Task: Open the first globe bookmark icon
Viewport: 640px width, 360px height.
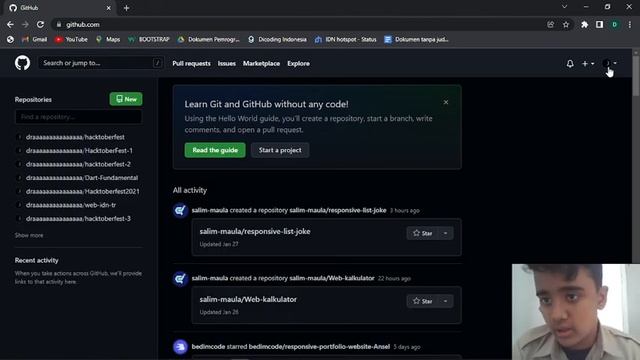Action: 10,40
